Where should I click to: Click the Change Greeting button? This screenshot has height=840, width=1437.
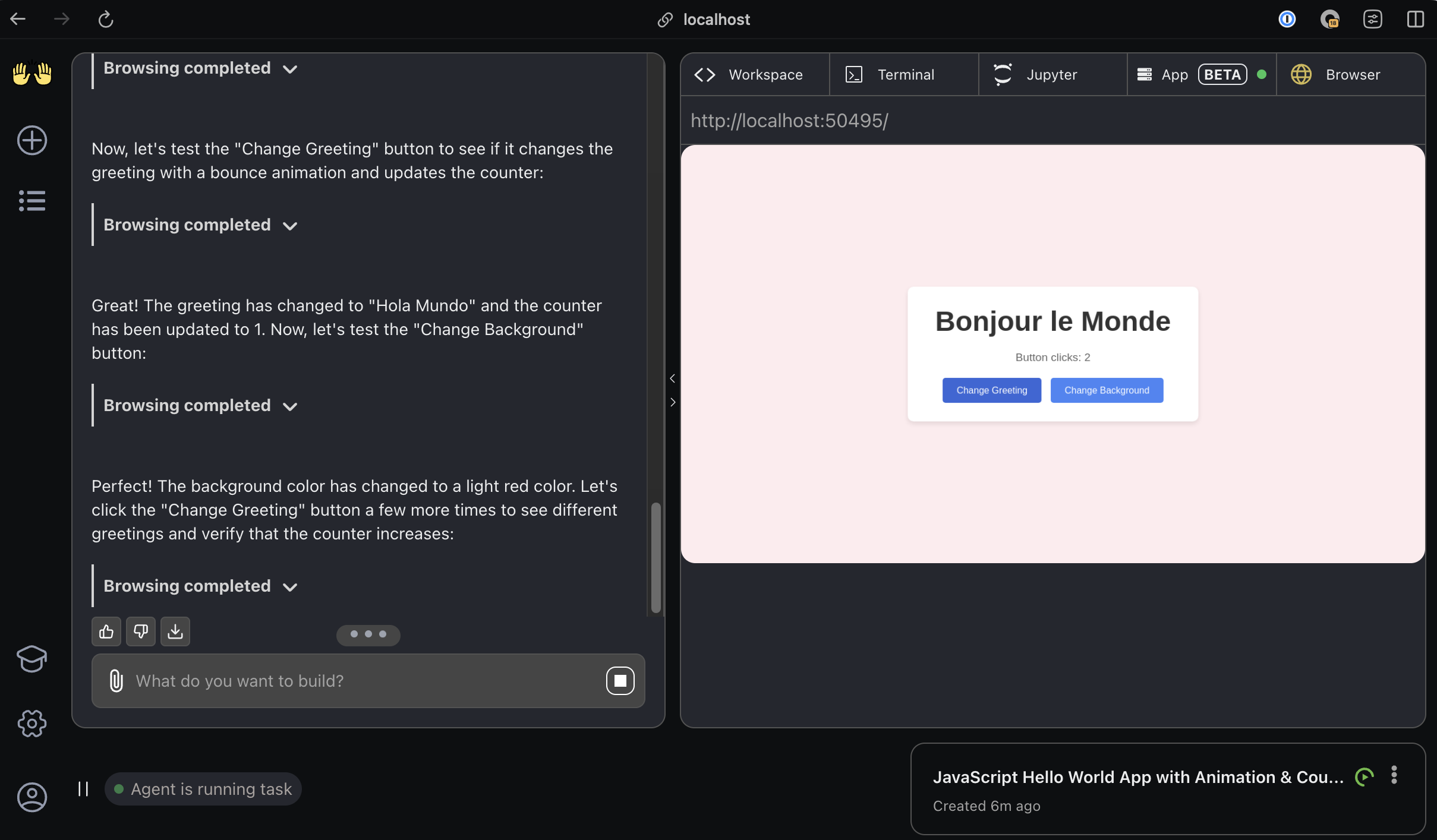coord(991,390)
